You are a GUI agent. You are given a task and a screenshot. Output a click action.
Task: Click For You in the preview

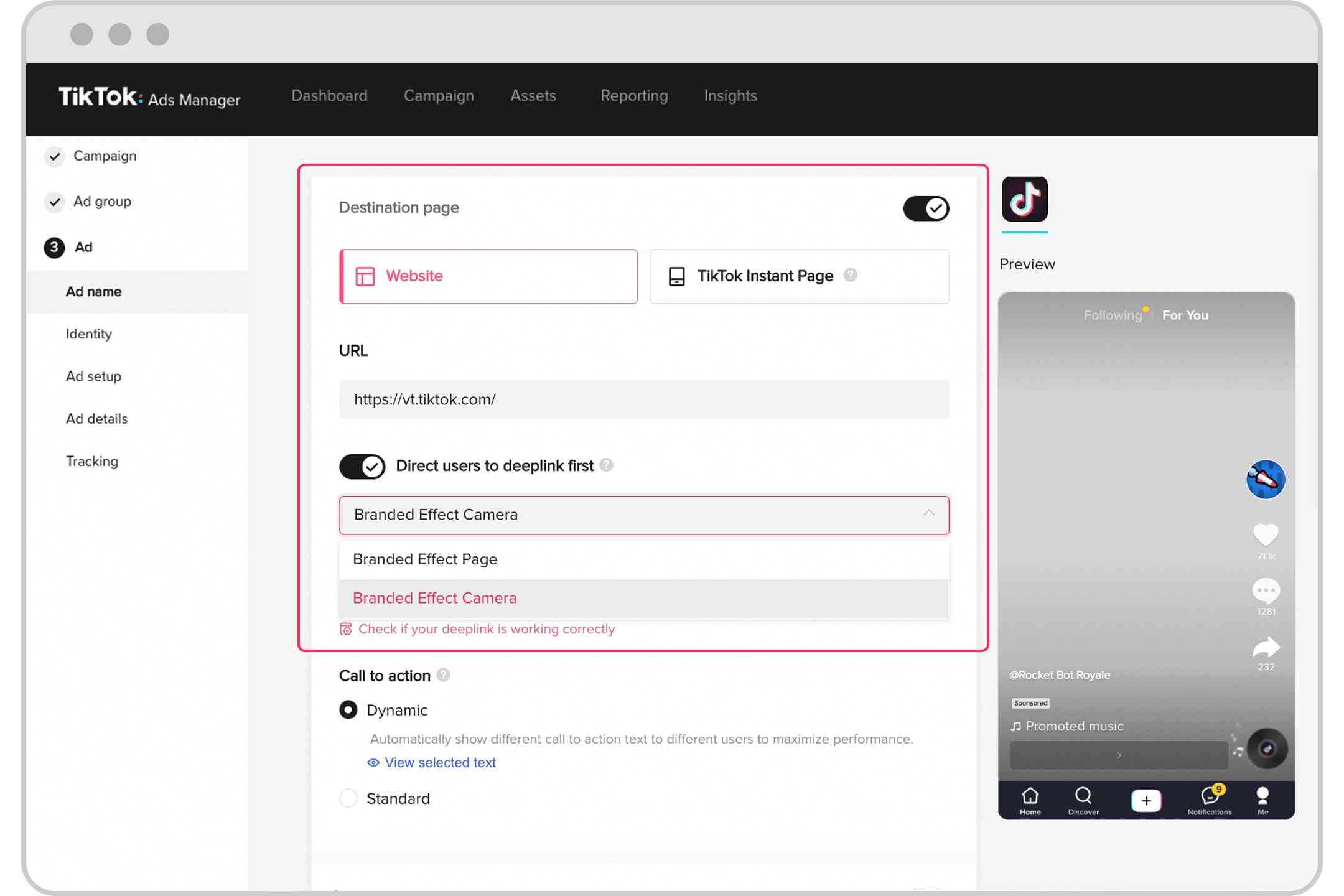click(x=1185, y=315)
